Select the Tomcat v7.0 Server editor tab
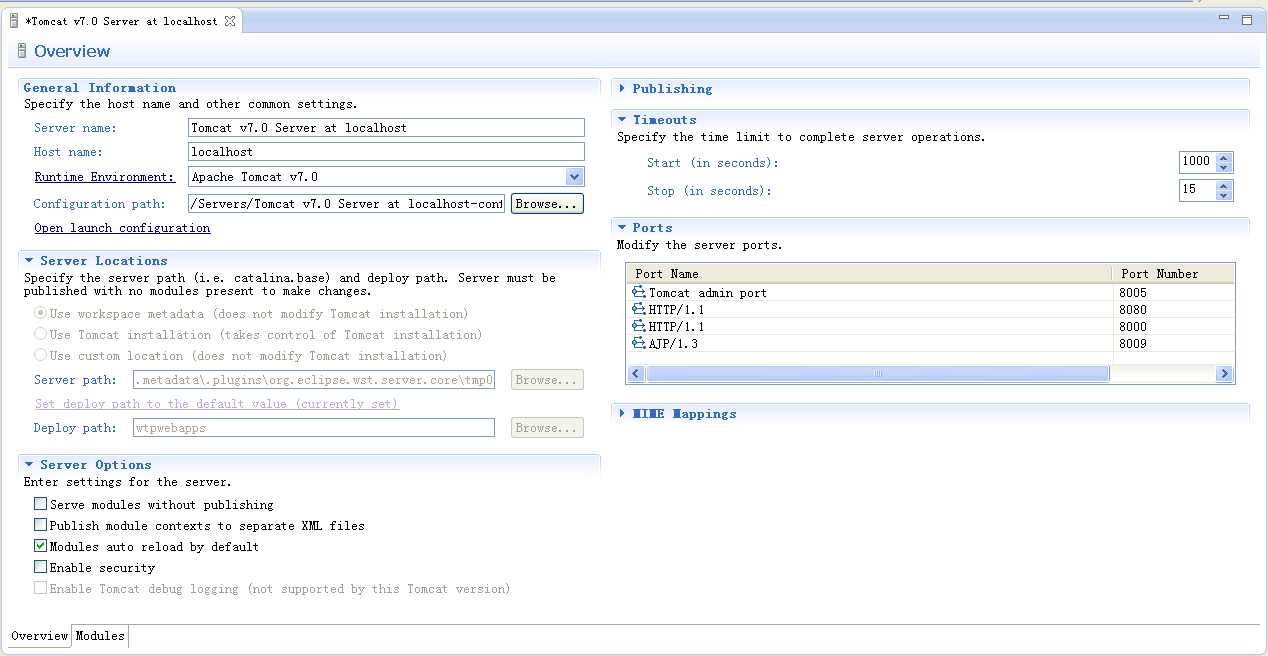Viewport: 1268px width, 656px height. click(121, 21)
